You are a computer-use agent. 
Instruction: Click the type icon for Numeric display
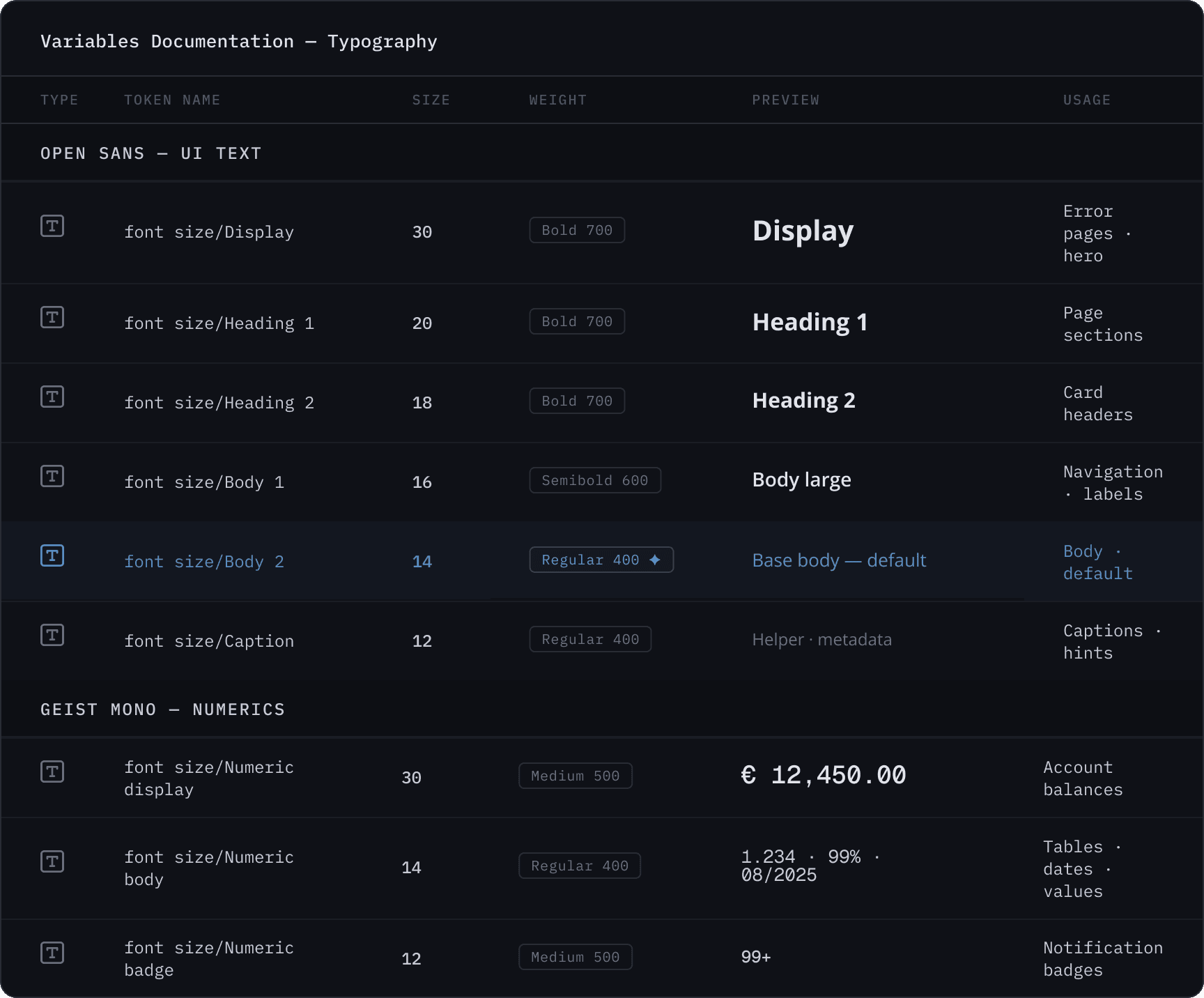click(52, 771)
